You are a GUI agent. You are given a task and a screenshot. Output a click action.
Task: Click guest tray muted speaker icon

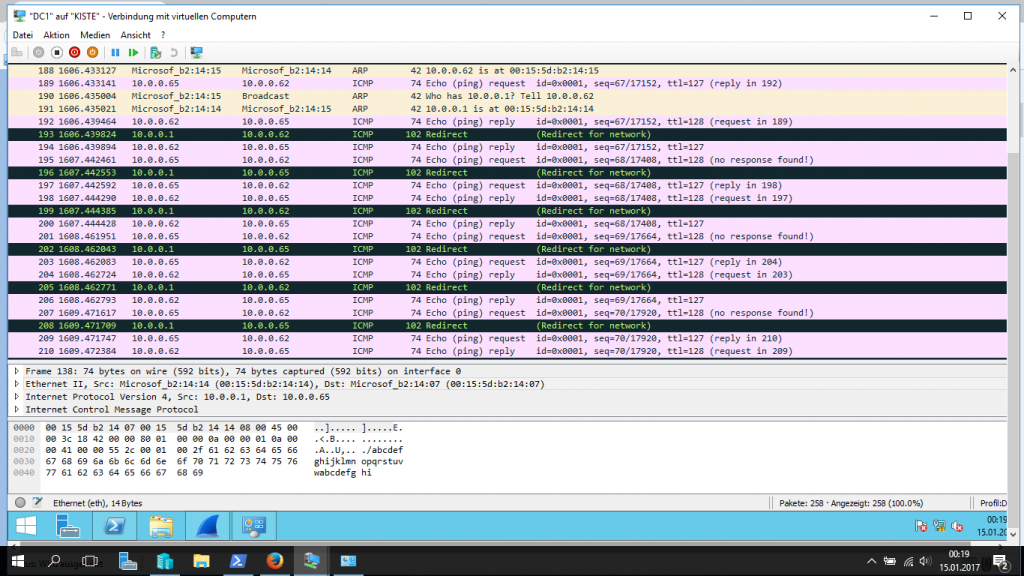pyautogui.click(x=957, y=526)
